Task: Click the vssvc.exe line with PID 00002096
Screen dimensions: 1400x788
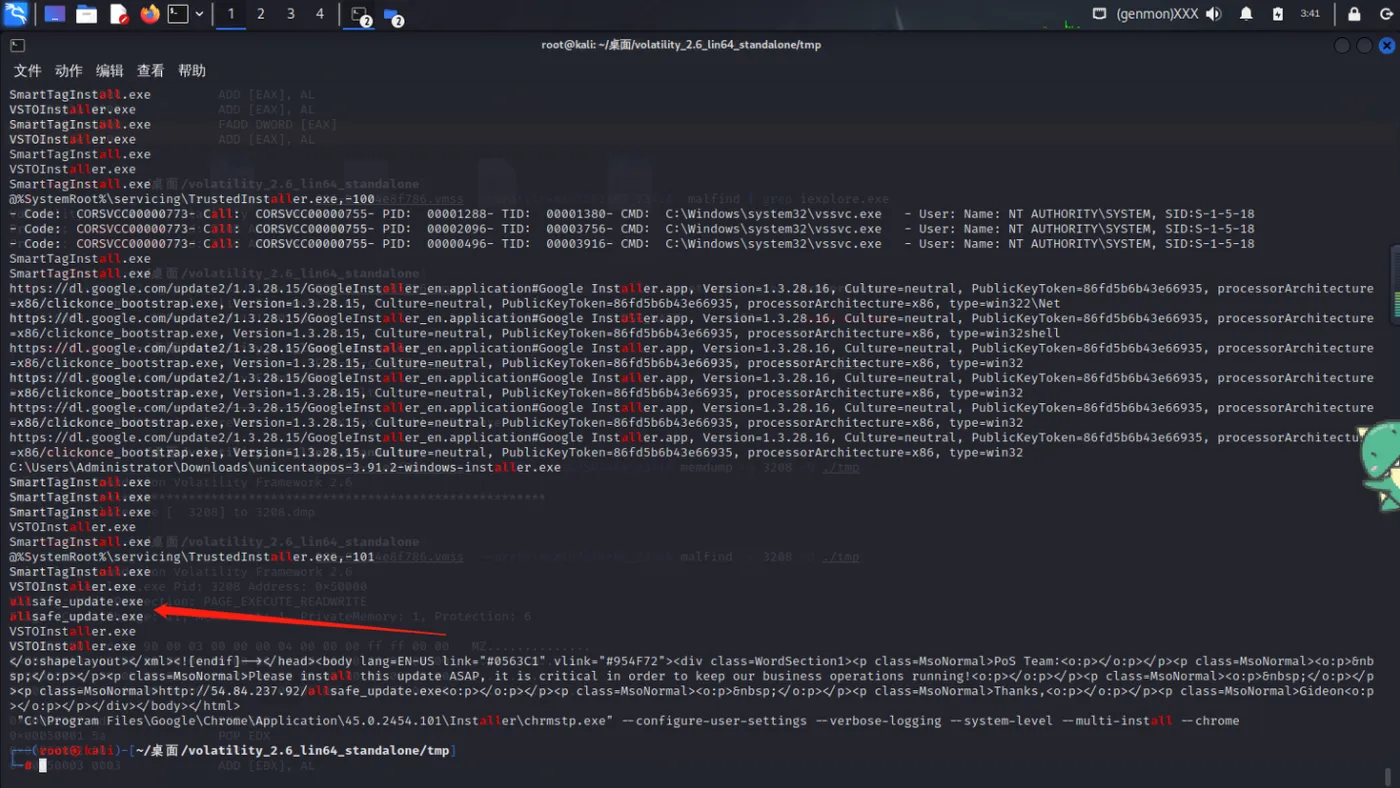Action: pyautogui.click(x=632, y=229)
